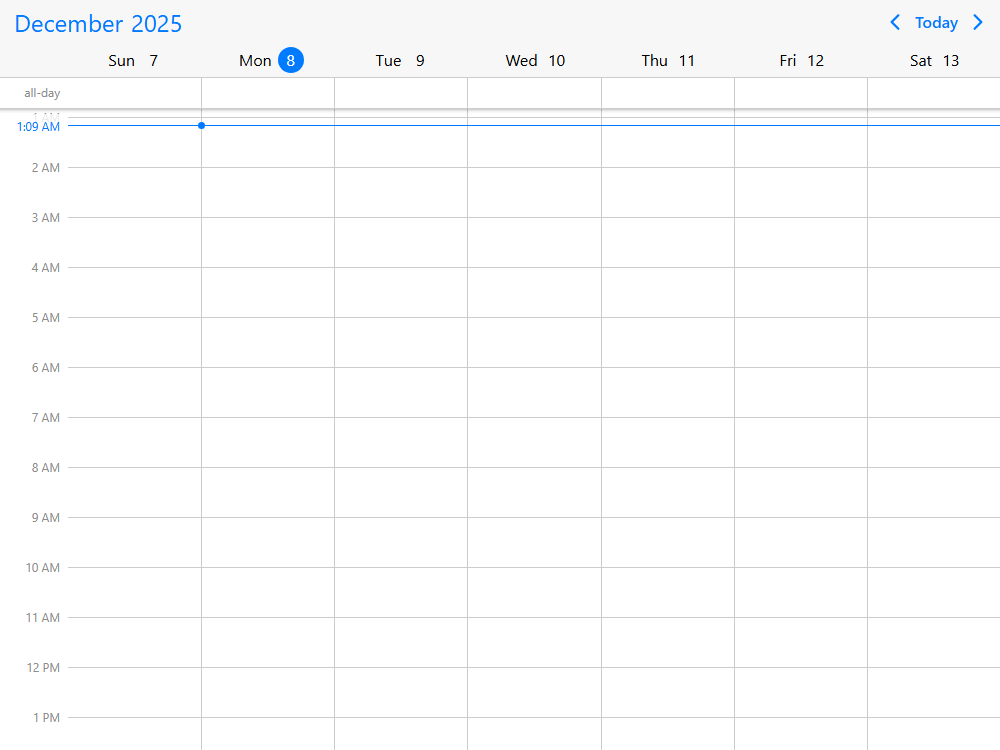Click the 9 AM slot on Tuesday
Image resolution: width=1000 pixels, height=750 pixels.
(400, 542)
